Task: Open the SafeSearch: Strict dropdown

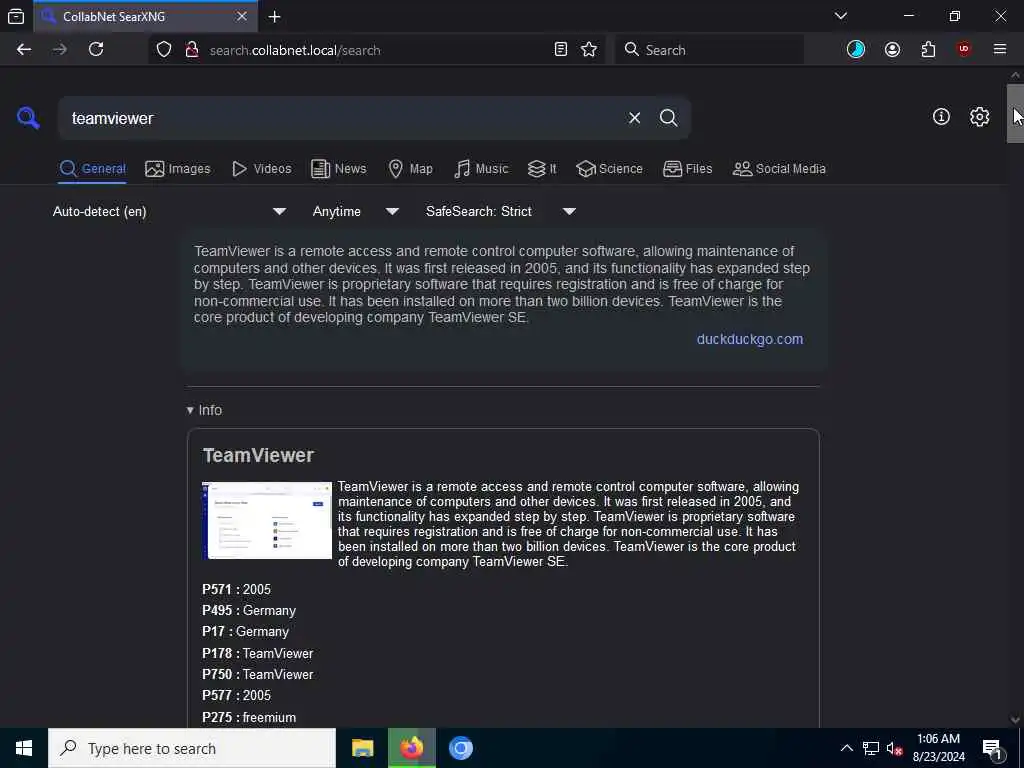Action: tap(500, 212)
